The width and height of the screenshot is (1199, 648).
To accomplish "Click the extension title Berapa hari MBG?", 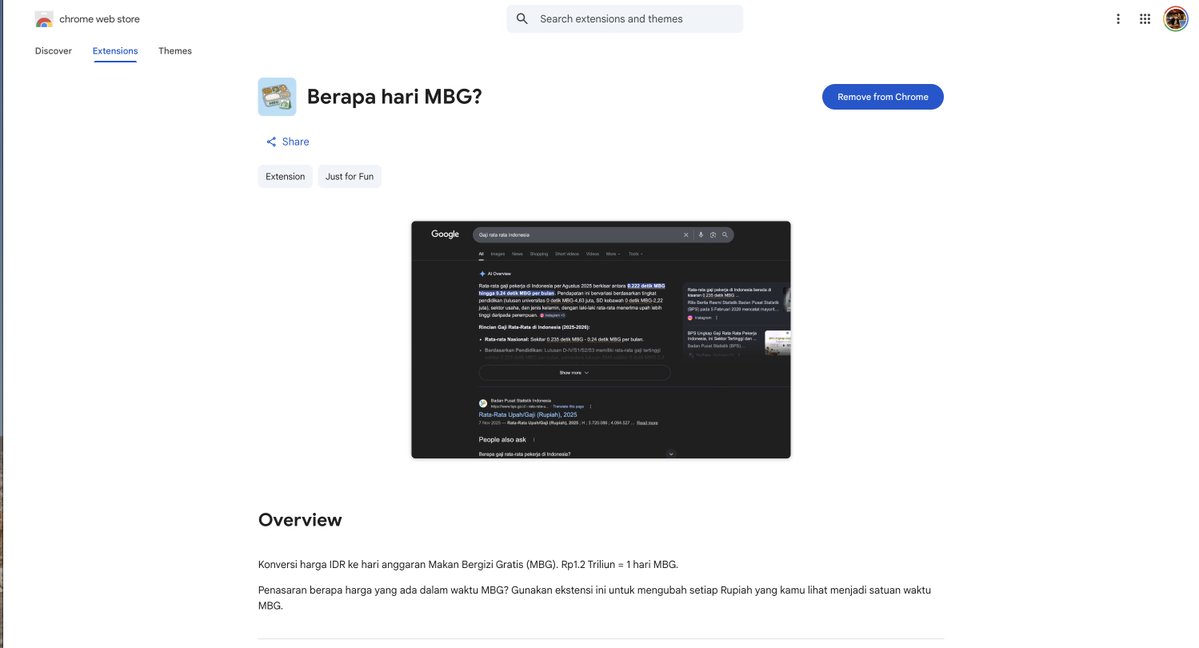I will 393,95.
